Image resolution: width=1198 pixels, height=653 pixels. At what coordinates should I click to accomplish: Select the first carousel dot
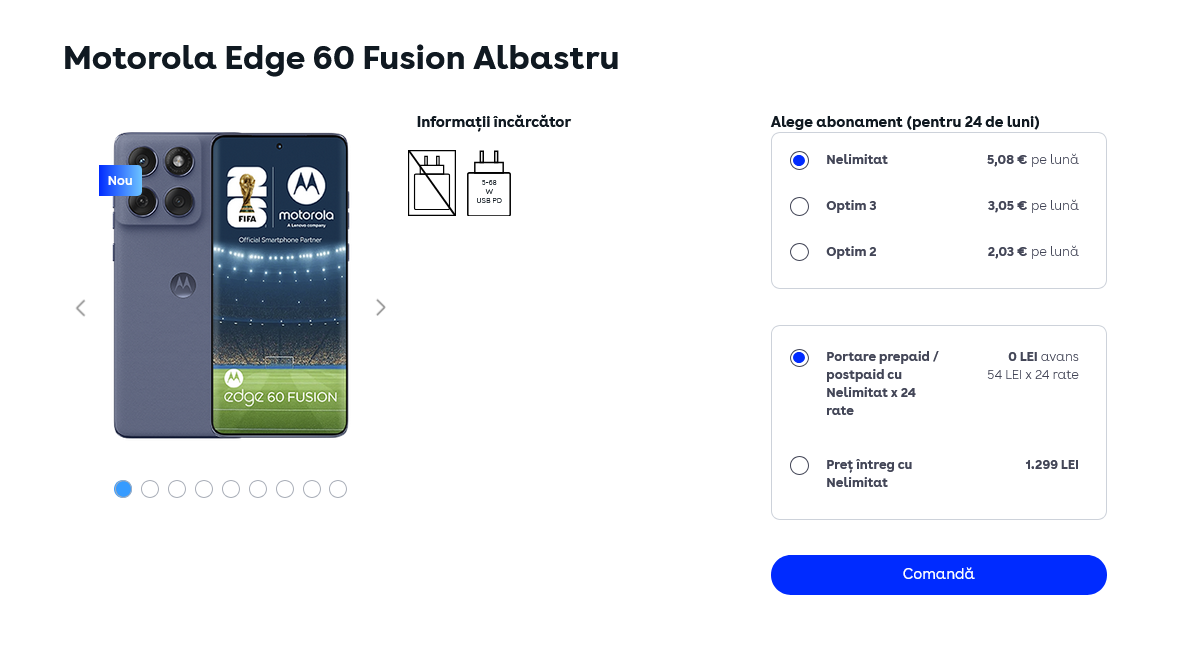[x=123, y=489]
